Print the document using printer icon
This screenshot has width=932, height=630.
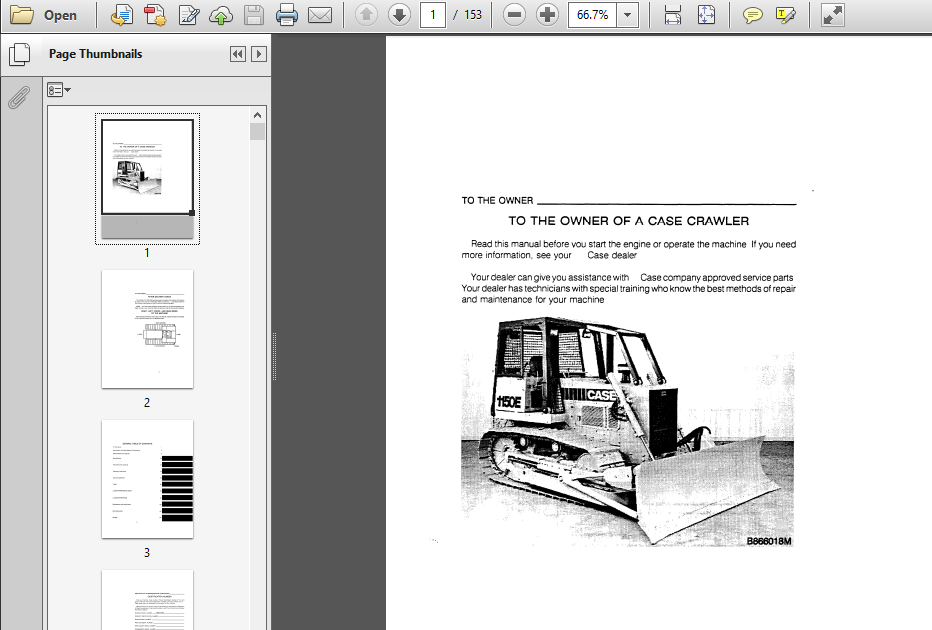point(286,15)
